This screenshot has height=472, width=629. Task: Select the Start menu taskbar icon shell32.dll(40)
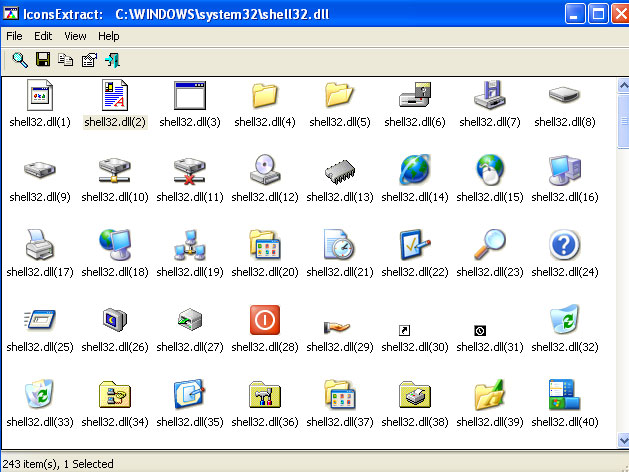564,395
